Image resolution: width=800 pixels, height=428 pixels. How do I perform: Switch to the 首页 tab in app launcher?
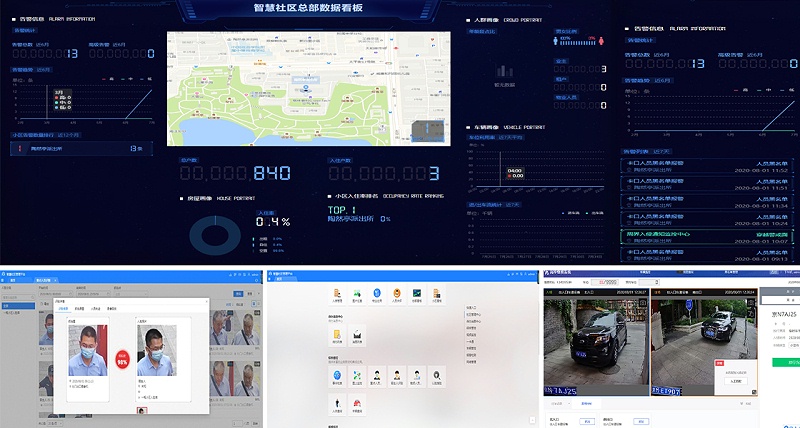pos(281,279)
